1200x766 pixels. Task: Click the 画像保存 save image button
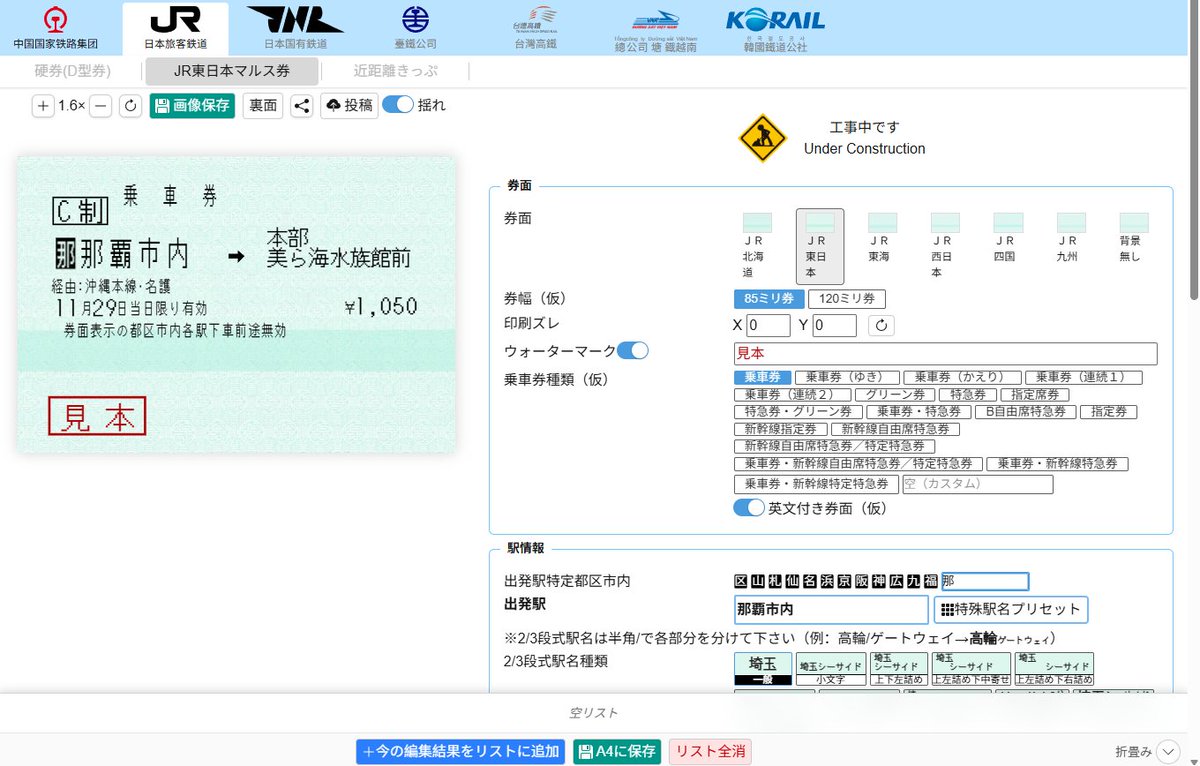[x=192, y=106]
